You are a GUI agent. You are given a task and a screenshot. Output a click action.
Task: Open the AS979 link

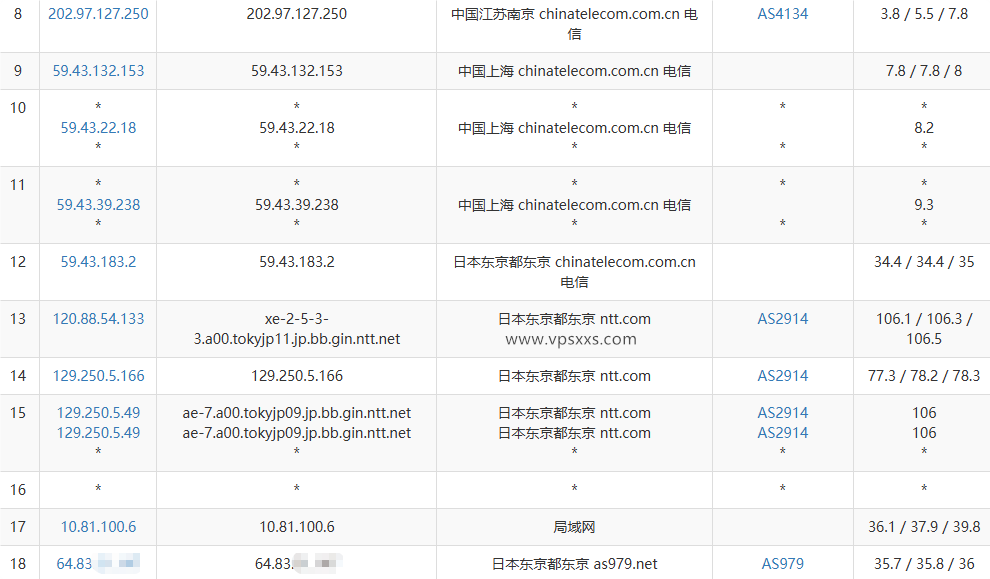[x=782, y=563]
